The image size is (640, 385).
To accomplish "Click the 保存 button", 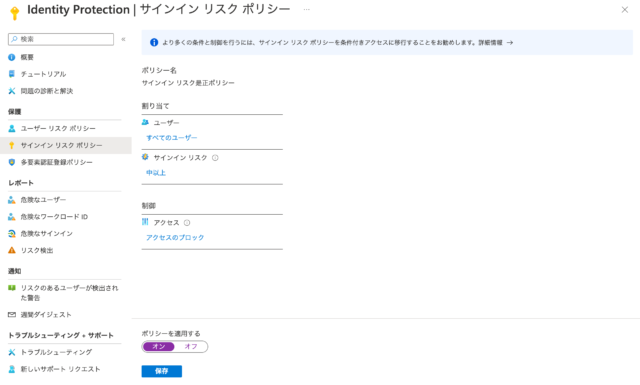I will 162,371.
